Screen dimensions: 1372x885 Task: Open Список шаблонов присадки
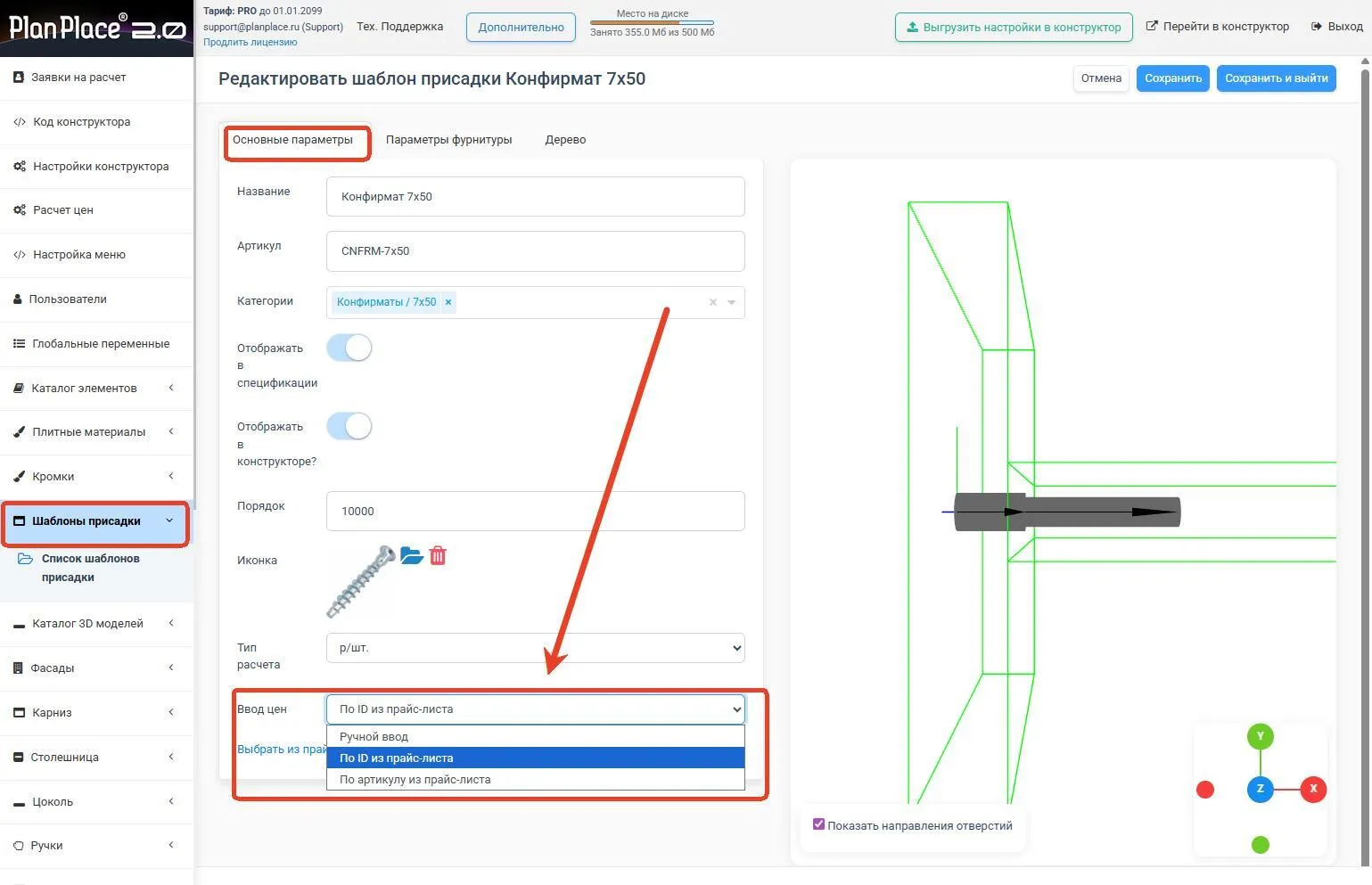click(x=89, y=568)
